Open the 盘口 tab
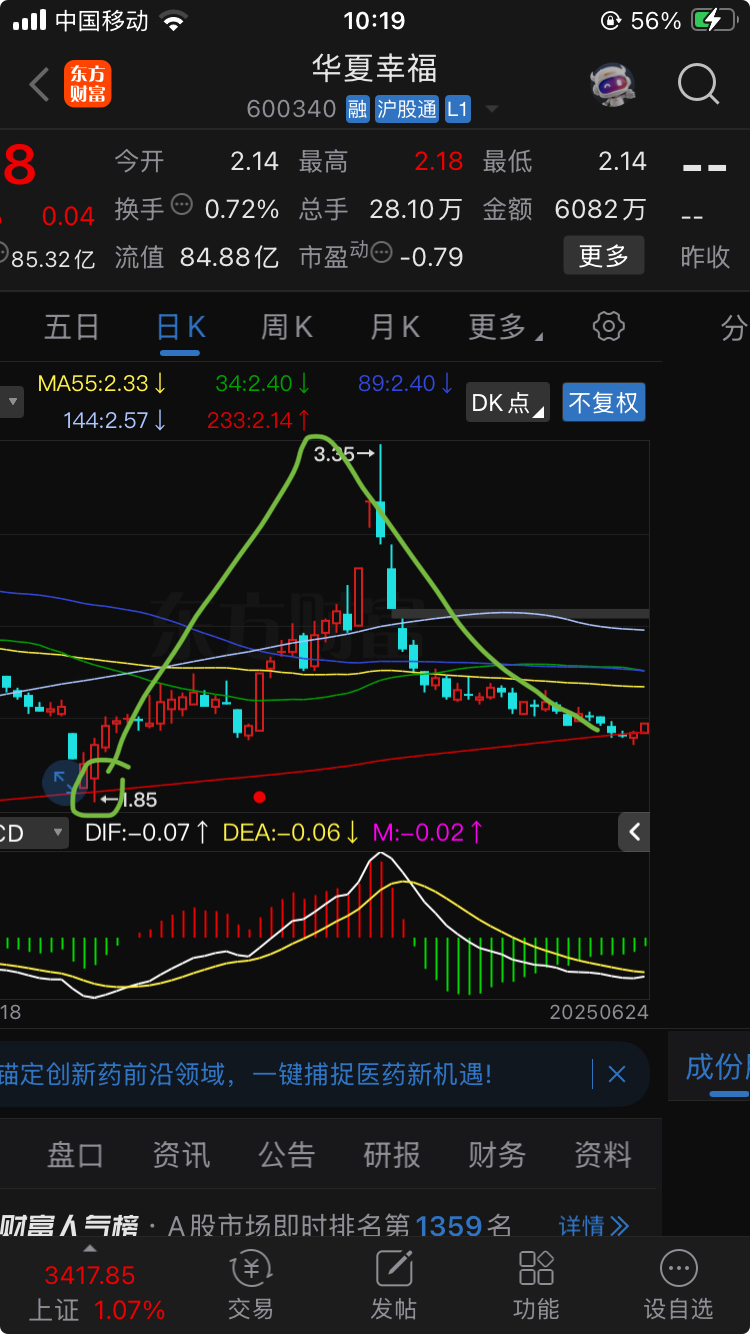 [75, 1156]
